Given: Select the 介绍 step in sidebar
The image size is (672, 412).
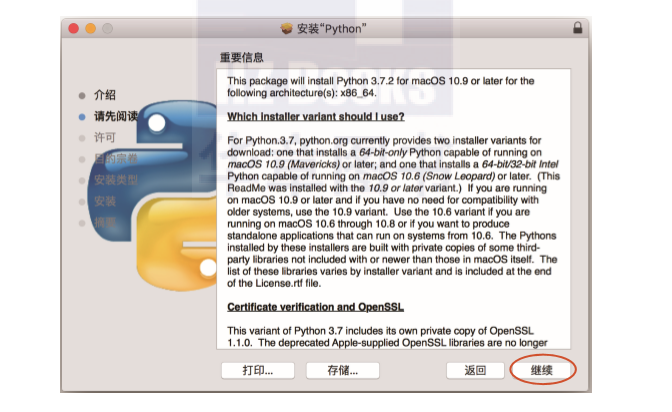Looking at the screenshot, I should tap(105, 95).
